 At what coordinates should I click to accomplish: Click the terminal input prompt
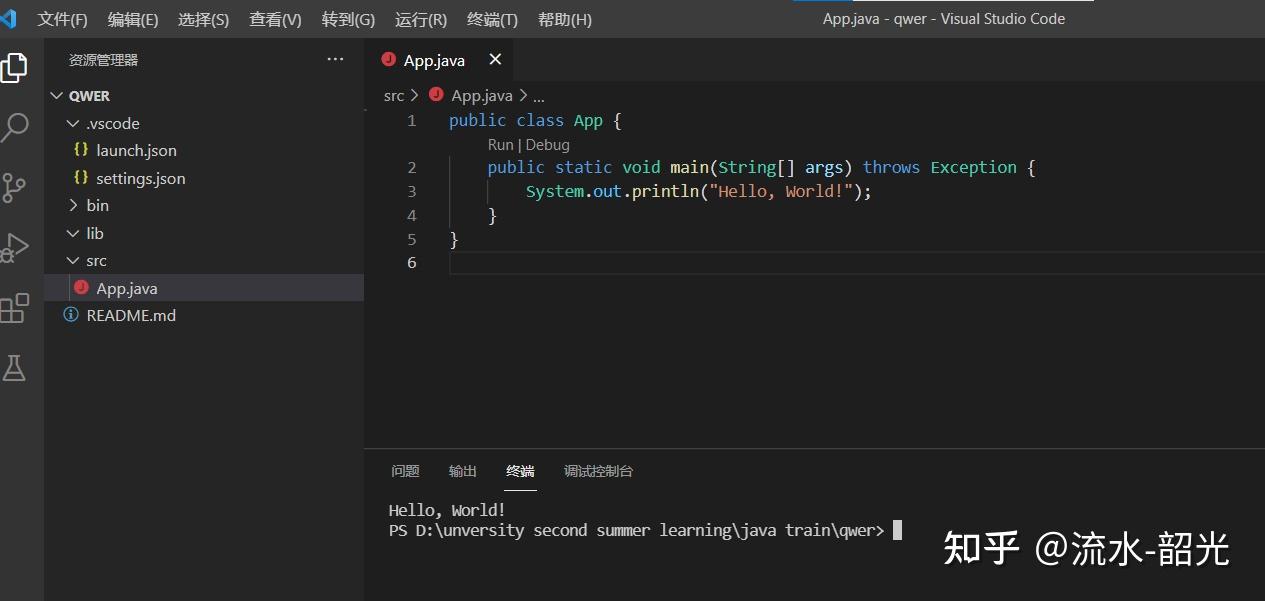tap(895, 530)
